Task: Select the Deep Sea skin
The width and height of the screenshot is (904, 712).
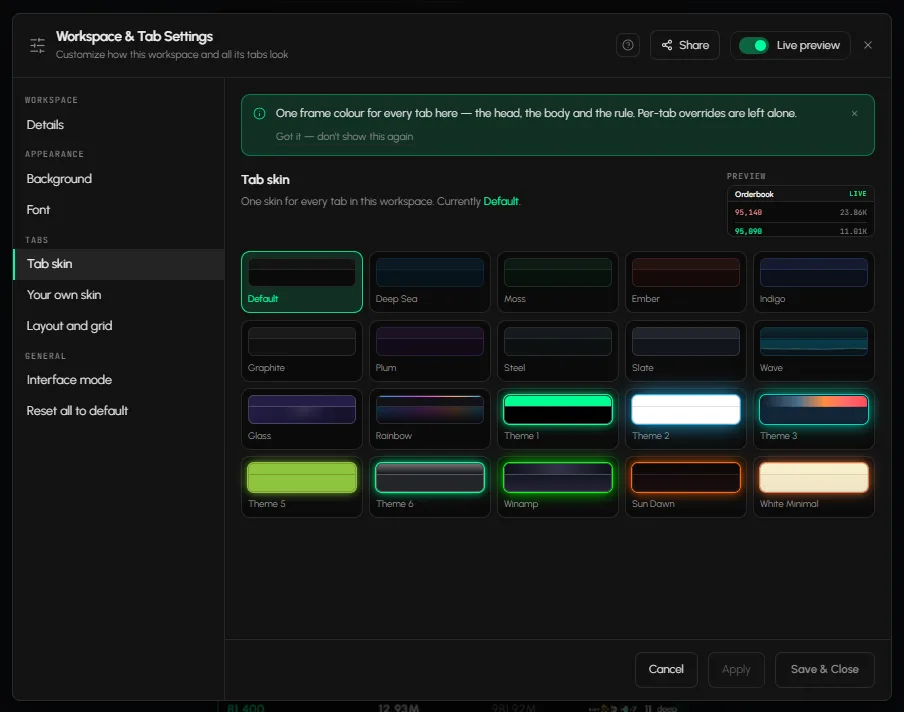Action: (x=430, y=282)
